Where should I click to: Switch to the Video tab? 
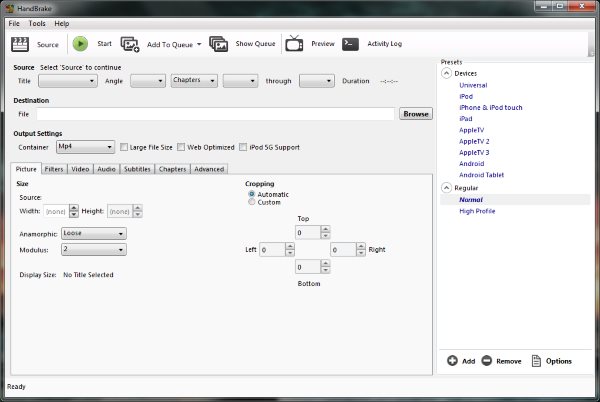[80, 169]
